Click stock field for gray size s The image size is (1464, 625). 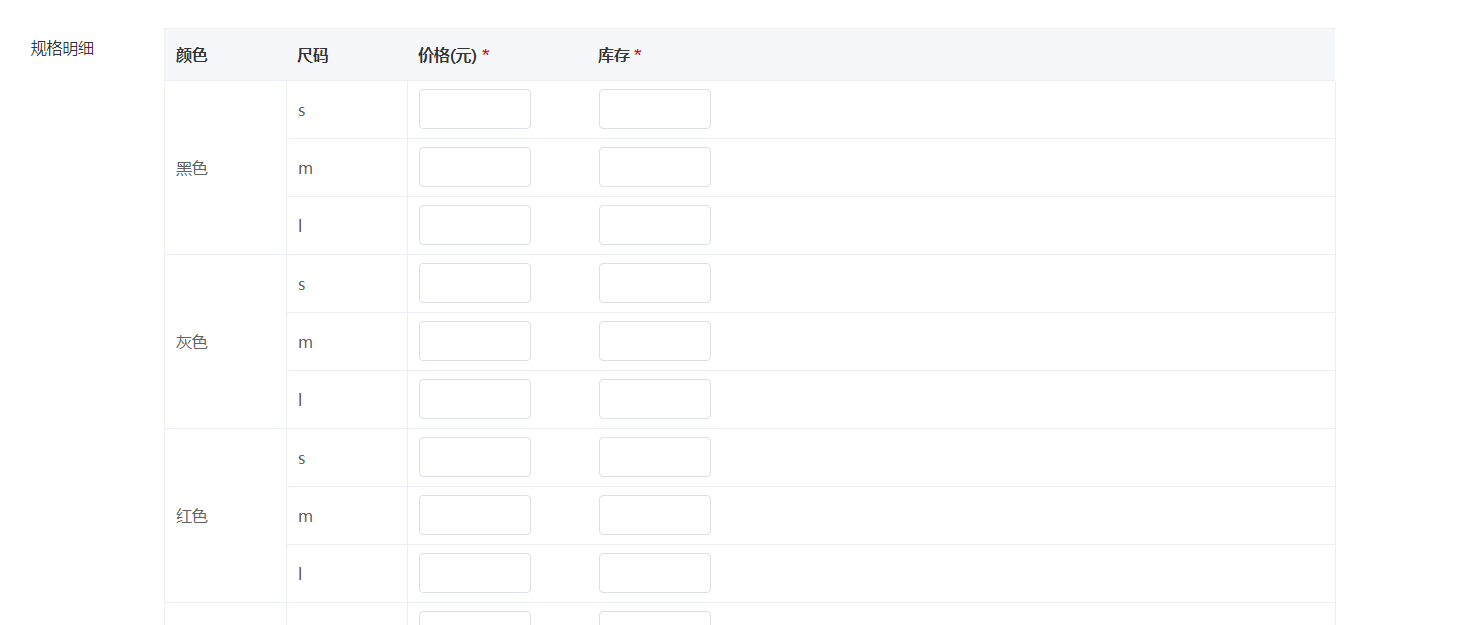[x=655, y=283]
